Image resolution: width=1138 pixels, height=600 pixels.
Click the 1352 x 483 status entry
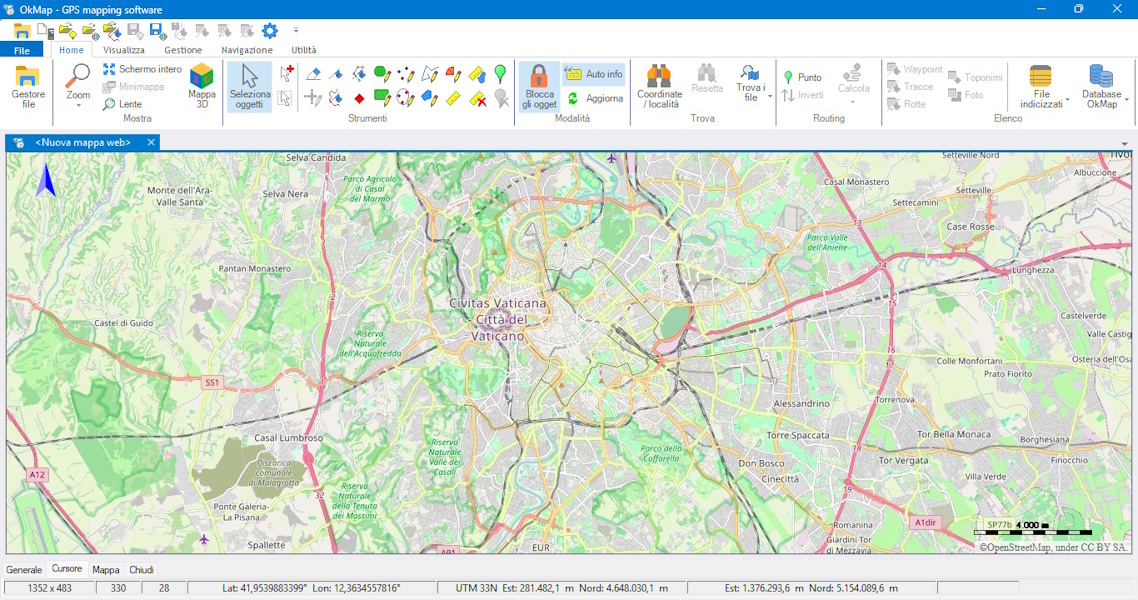point(49,588)
